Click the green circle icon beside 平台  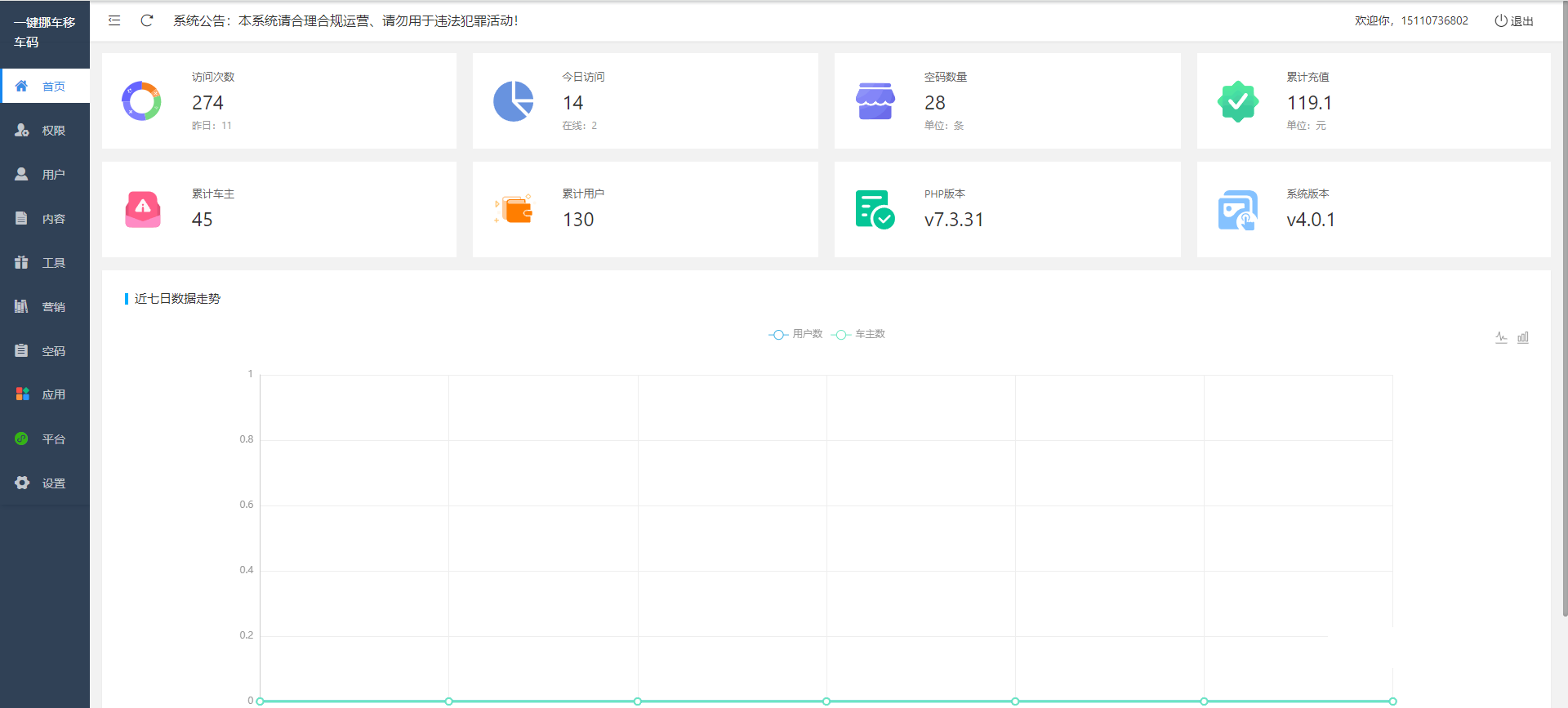coord(22,439)
